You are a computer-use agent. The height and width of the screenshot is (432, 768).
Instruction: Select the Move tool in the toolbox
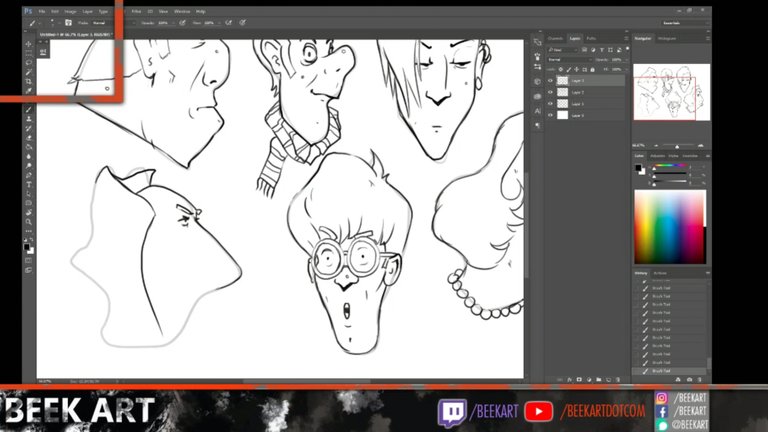point(29,43)
